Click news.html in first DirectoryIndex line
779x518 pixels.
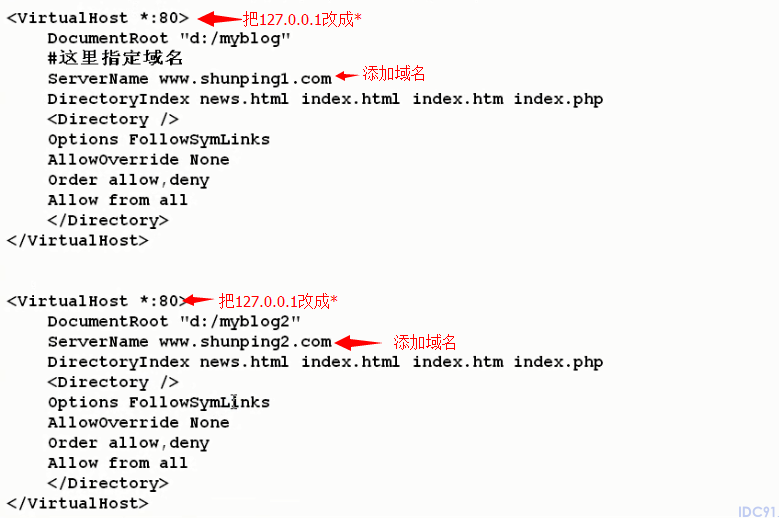(x=244, y=99)
